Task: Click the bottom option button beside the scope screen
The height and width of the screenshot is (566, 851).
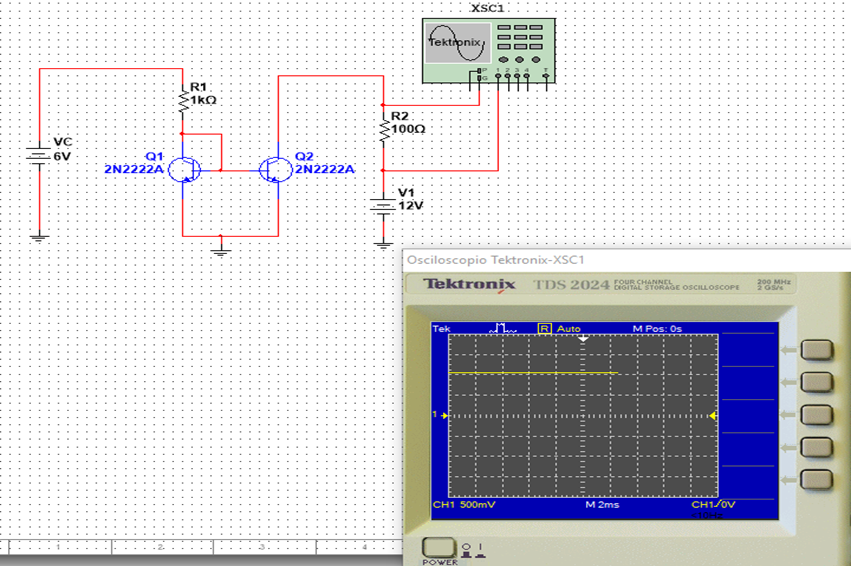Action: click(x=816, y=480)
